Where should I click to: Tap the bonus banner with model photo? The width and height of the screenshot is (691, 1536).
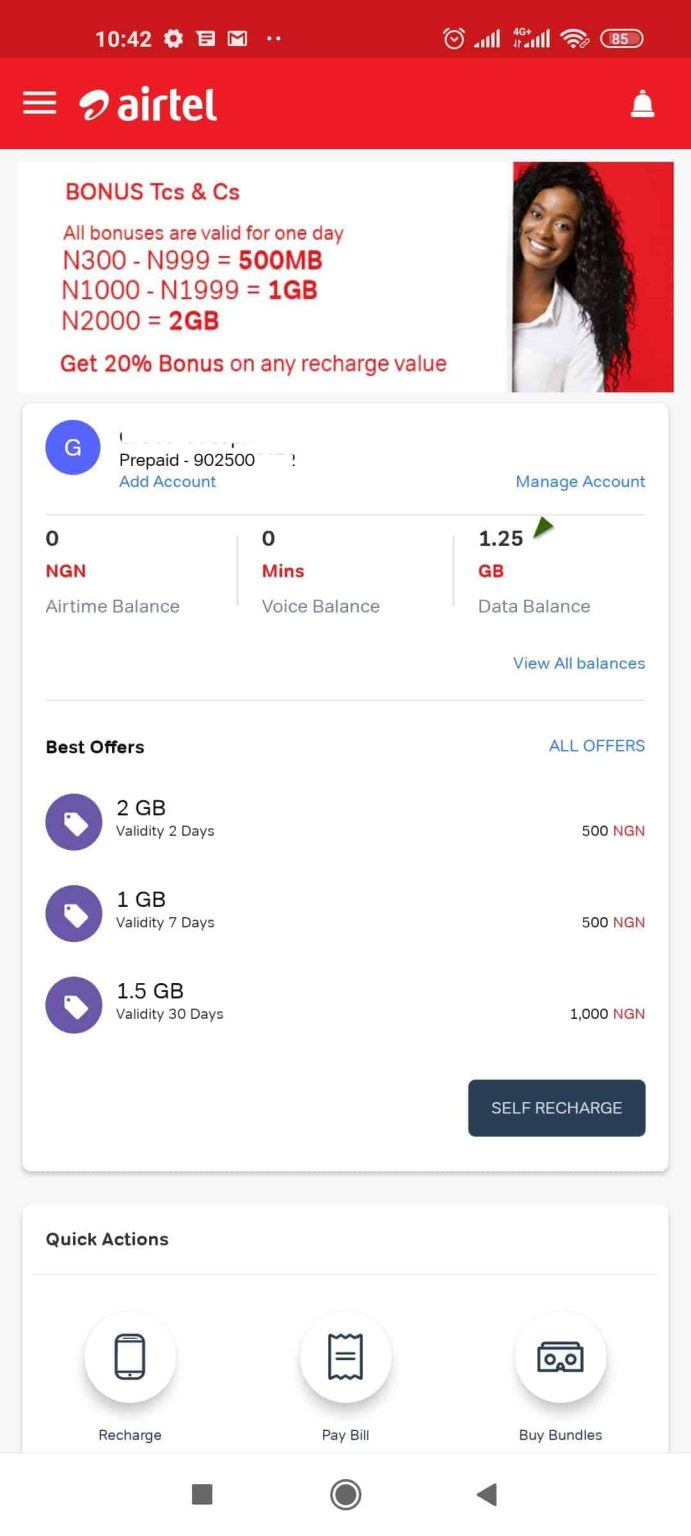pyautogui.click(x=345, y=276)
